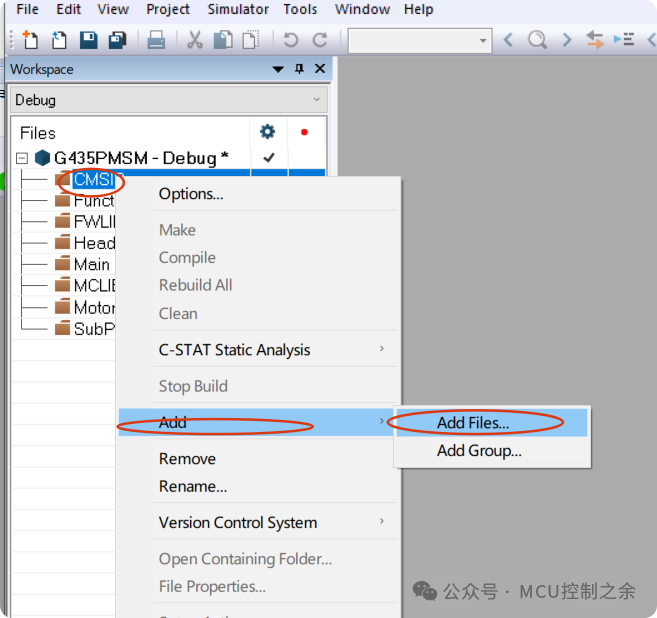Open the Help menu

(x=418, y=9)
